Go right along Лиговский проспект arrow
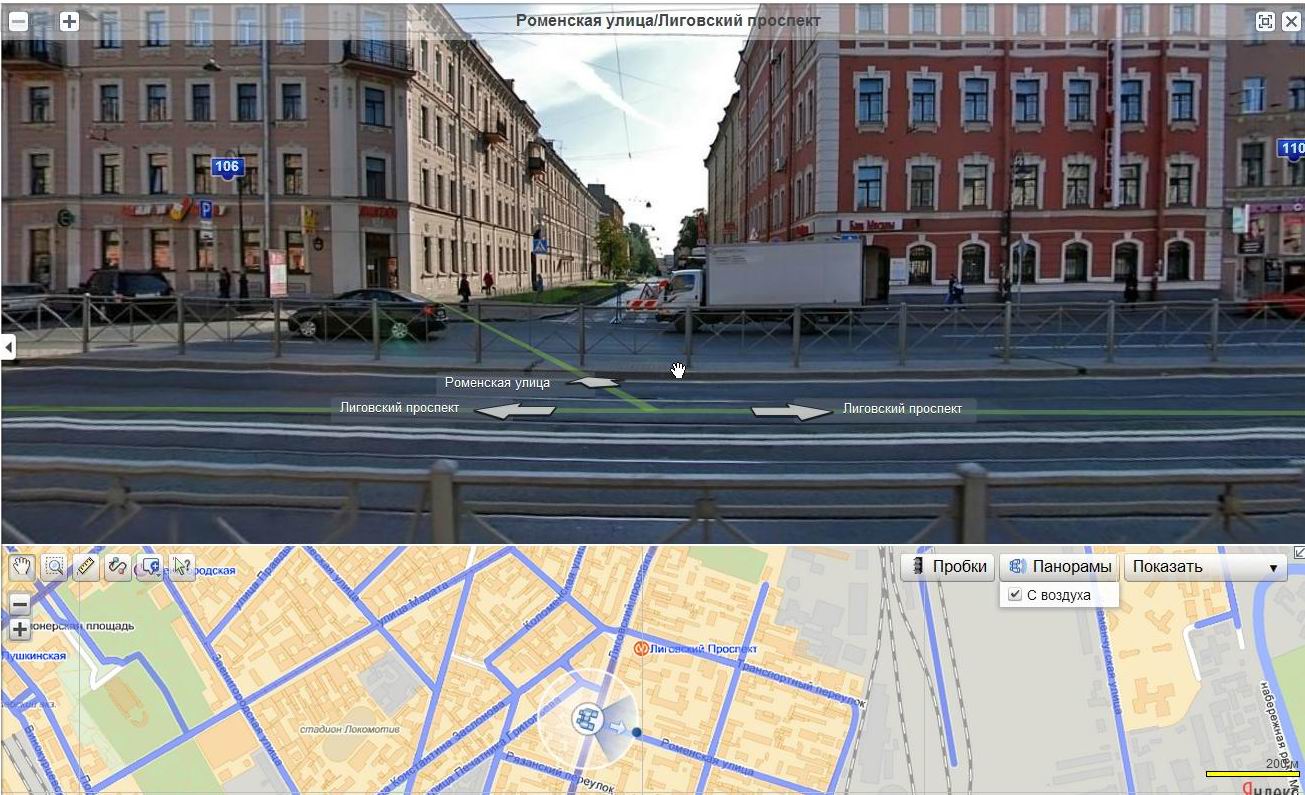 tap(792, 410)
